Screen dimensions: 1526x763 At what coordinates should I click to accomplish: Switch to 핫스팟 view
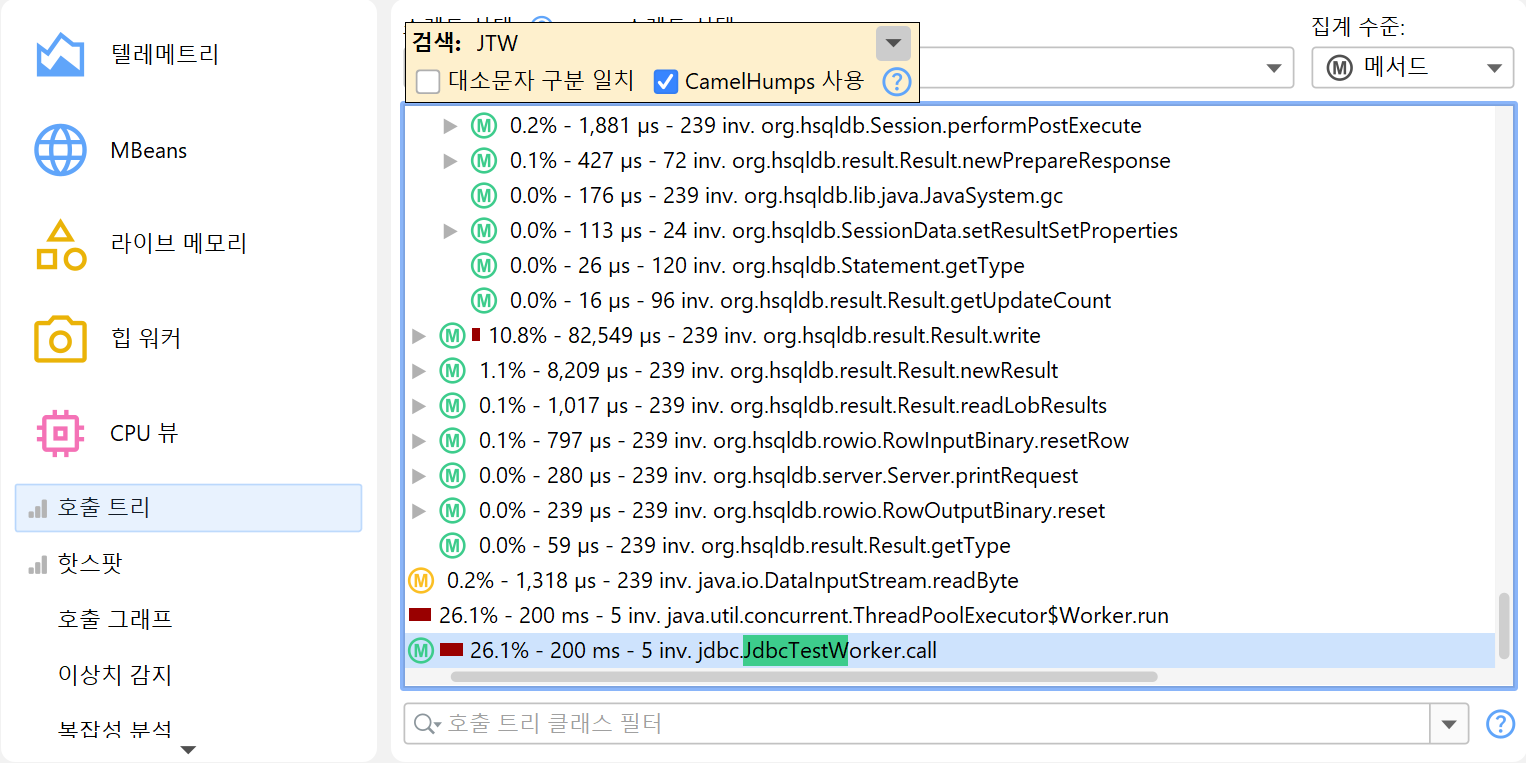click(x=89, y=564)
